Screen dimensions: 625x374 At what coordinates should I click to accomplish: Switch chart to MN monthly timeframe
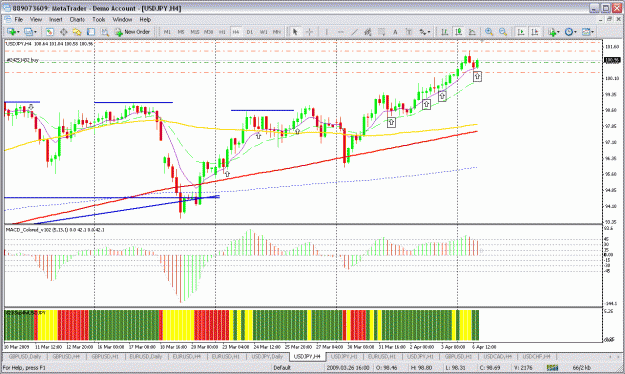[x=277, y=32]
